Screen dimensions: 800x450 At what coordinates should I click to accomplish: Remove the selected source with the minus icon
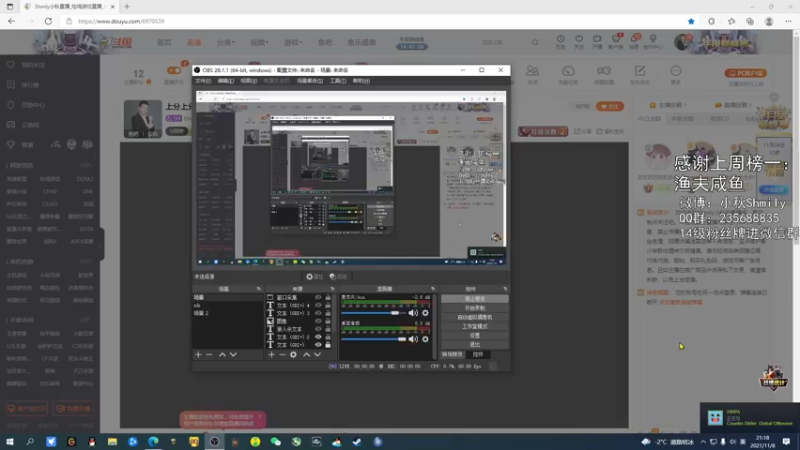click(282, 355)
